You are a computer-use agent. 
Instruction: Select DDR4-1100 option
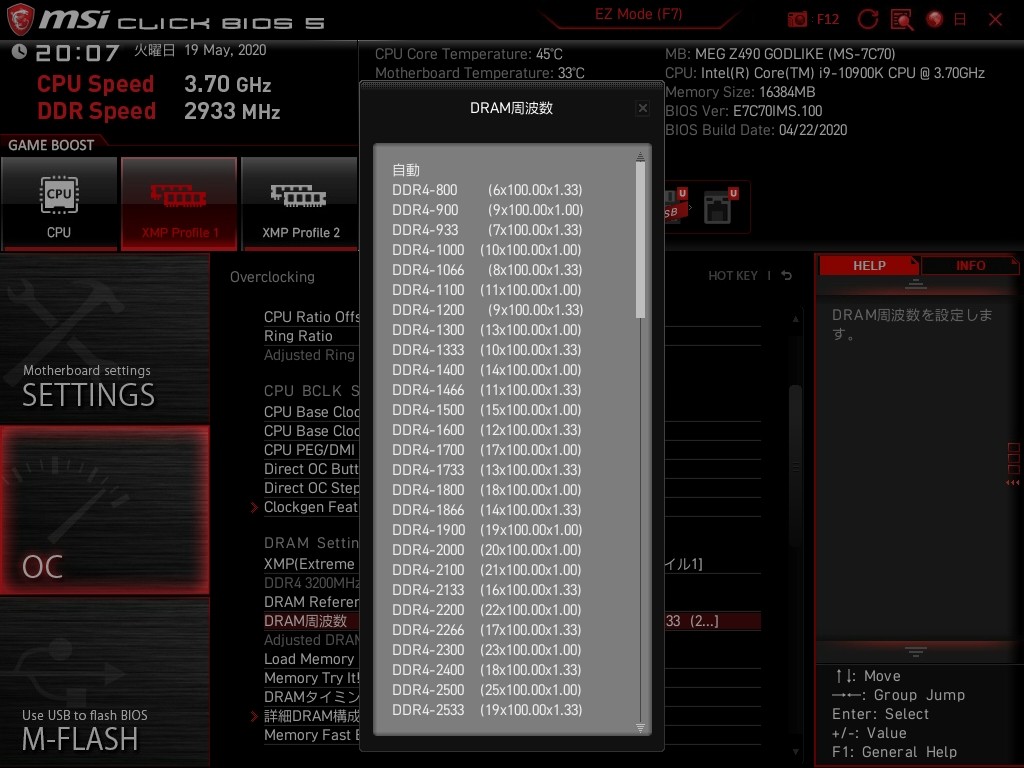[487, 290]
